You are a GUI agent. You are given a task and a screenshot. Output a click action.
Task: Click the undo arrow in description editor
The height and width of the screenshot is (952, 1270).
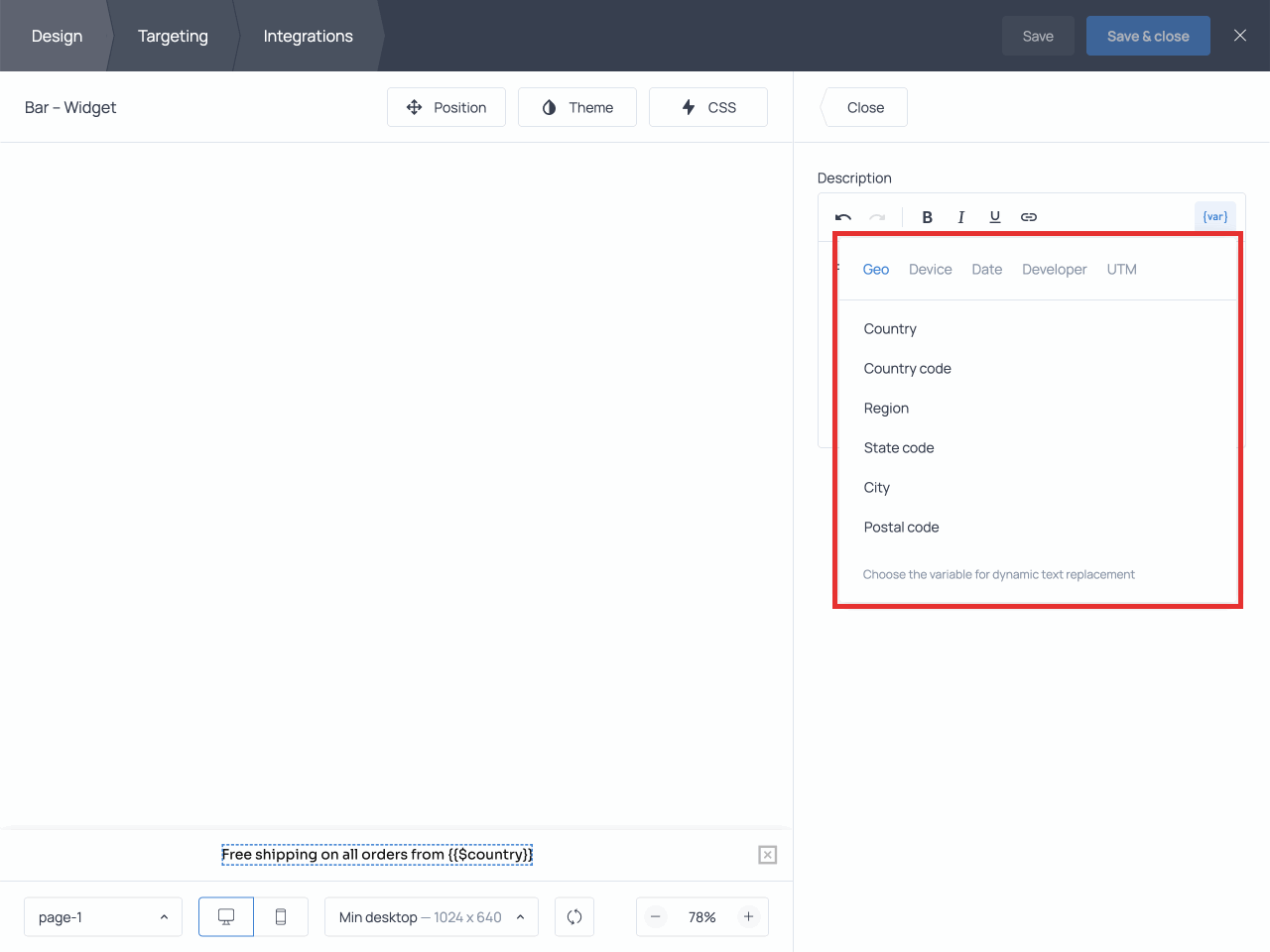pyautogui.click(x=843, y=217)
